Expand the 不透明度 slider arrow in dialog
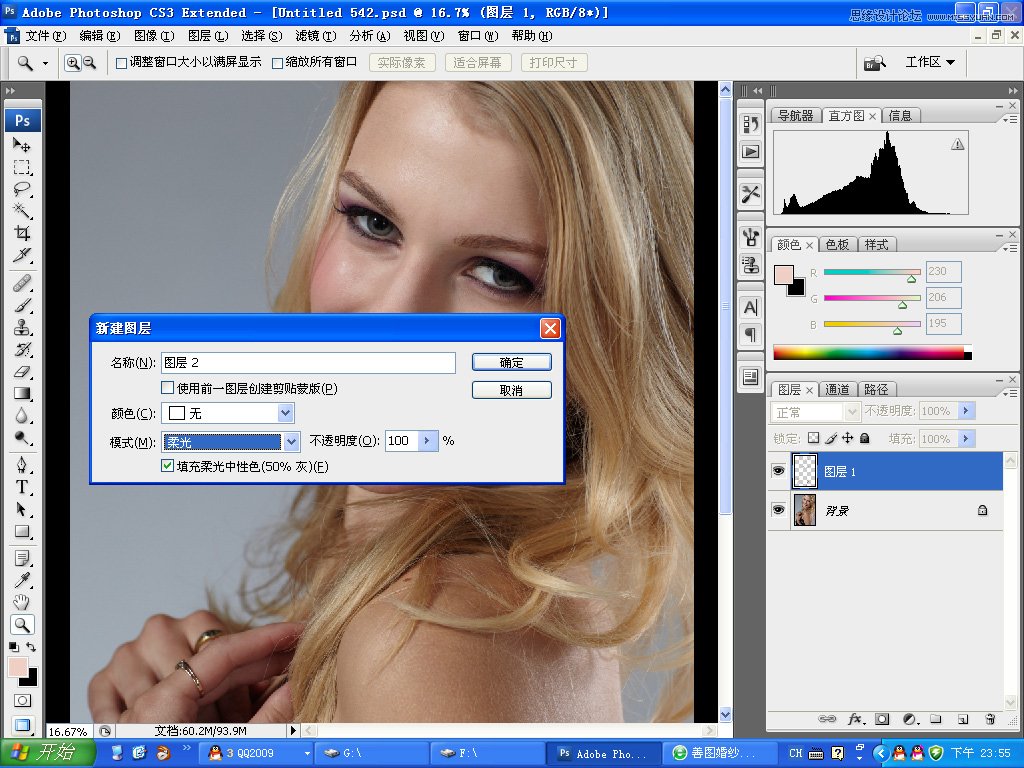The height and width of the screenshot is (768, 1024). point(429,441)
